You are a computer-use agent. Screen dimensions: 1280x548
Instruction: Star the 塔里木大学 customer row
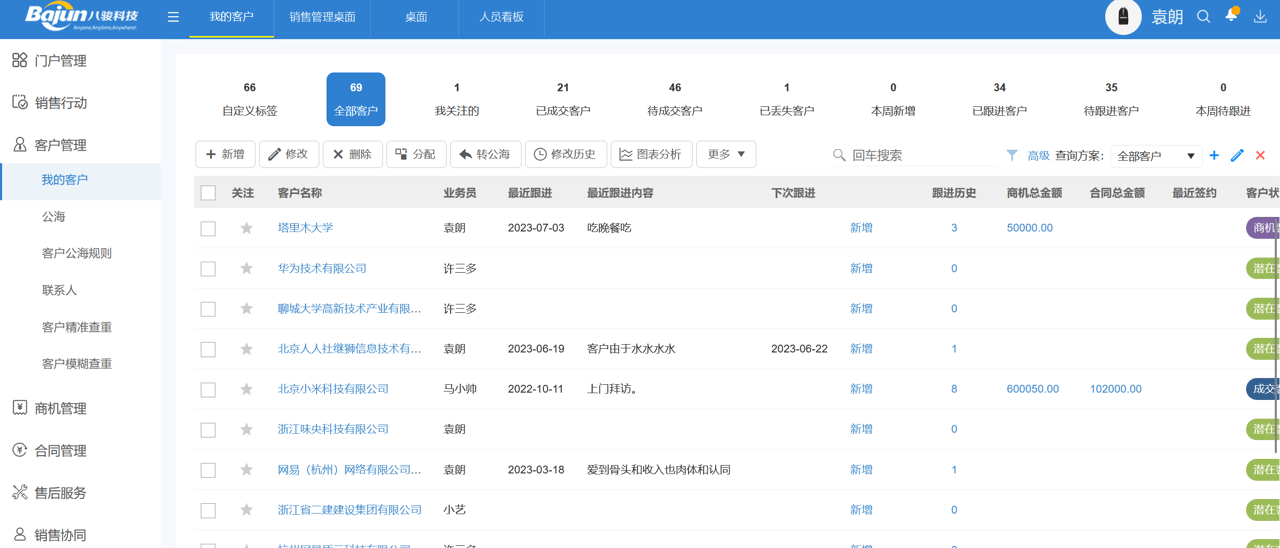(x=246, y=228)
